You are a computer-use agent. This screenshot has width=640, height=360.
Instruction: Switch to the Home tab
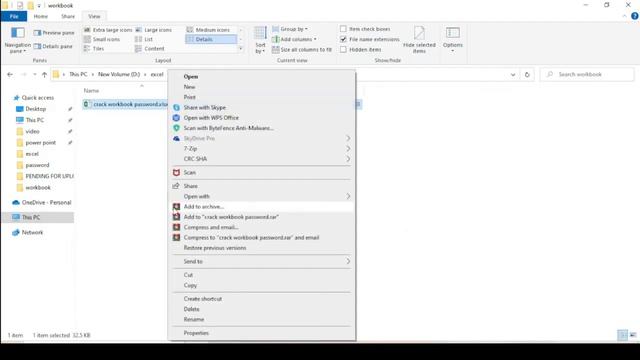click(40, 16)
